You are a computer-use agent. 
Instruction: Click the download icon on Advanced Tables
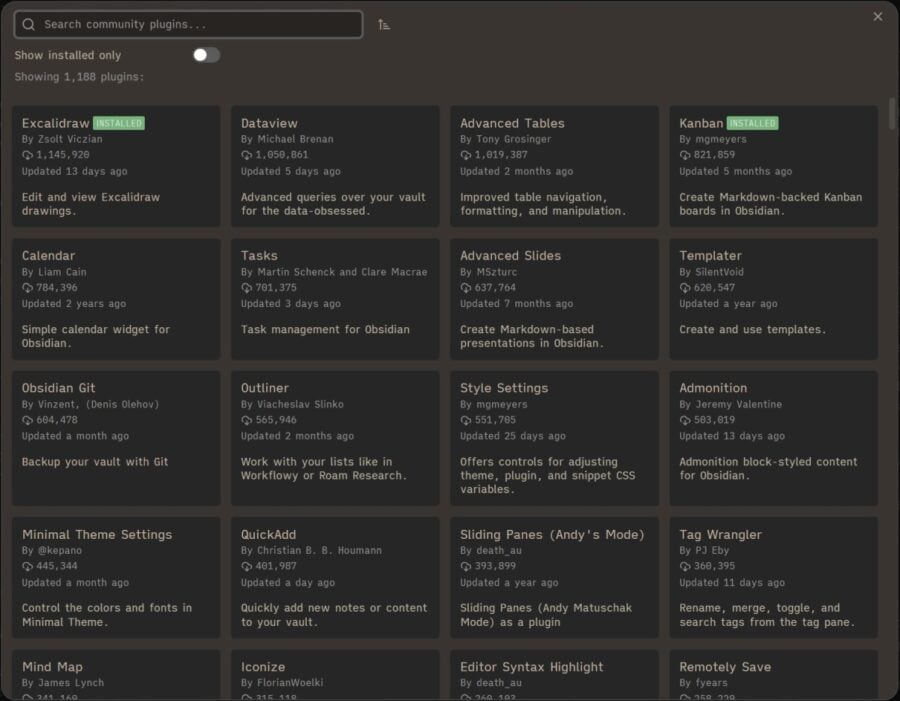pos(465,155)
